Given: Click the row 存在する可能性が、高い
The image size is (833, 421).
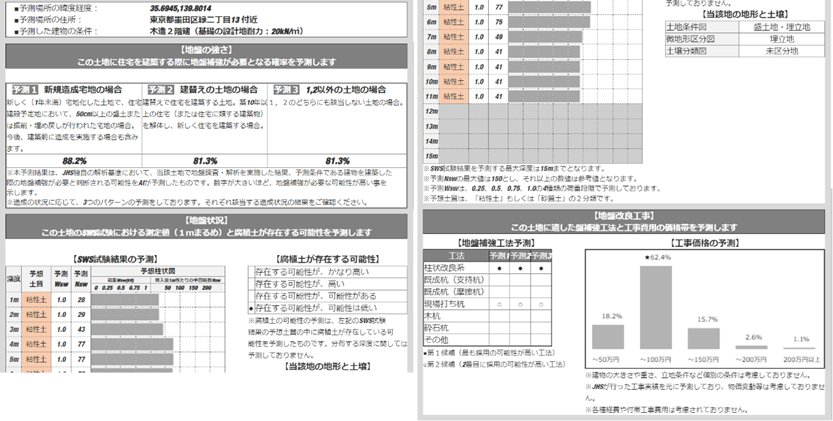Looking at the screenshot, I should click(x=328, y=284).
